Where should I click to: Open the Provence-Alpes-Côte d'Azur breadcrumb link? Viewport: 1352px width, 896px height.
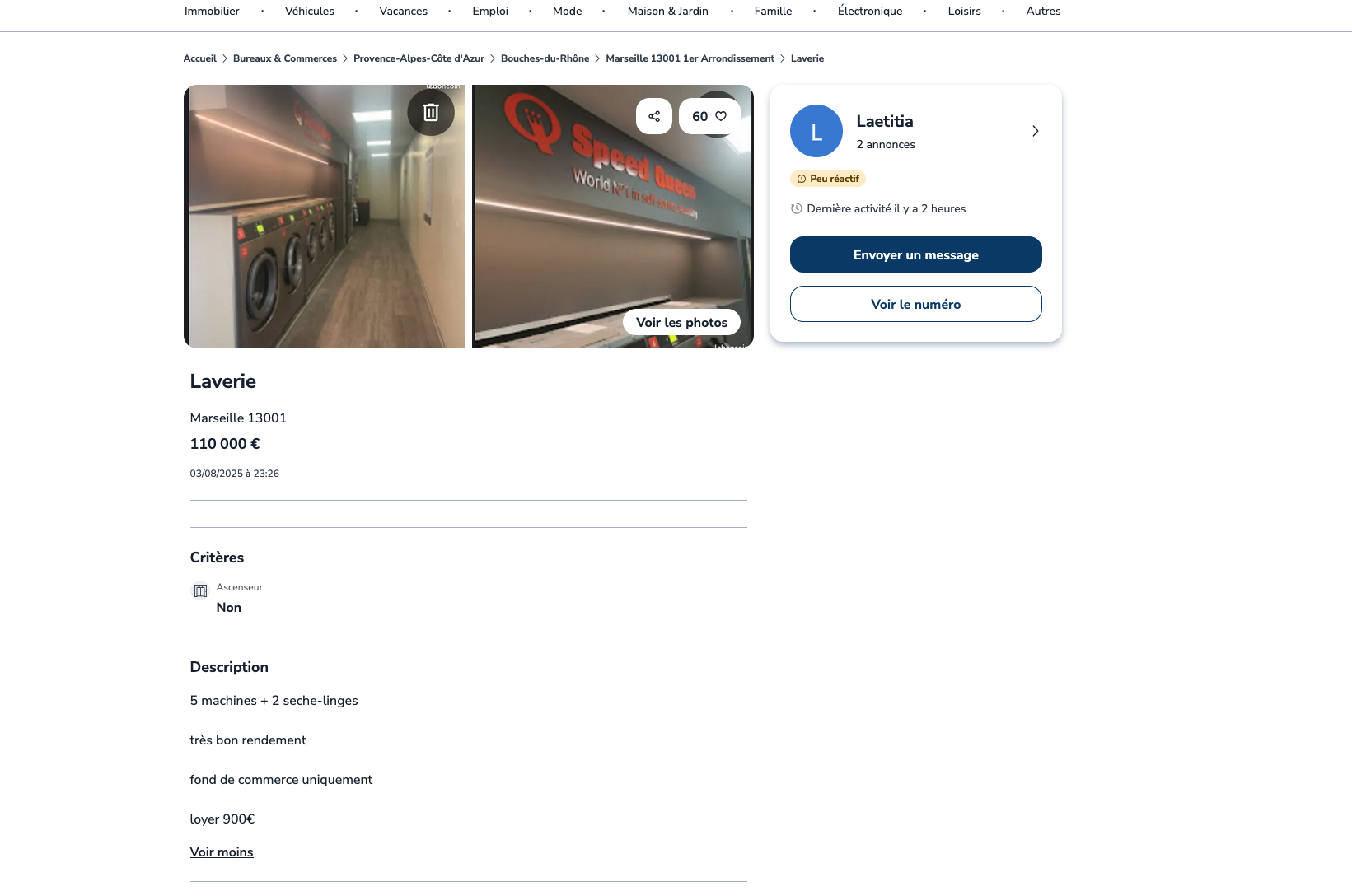point(419,58)
